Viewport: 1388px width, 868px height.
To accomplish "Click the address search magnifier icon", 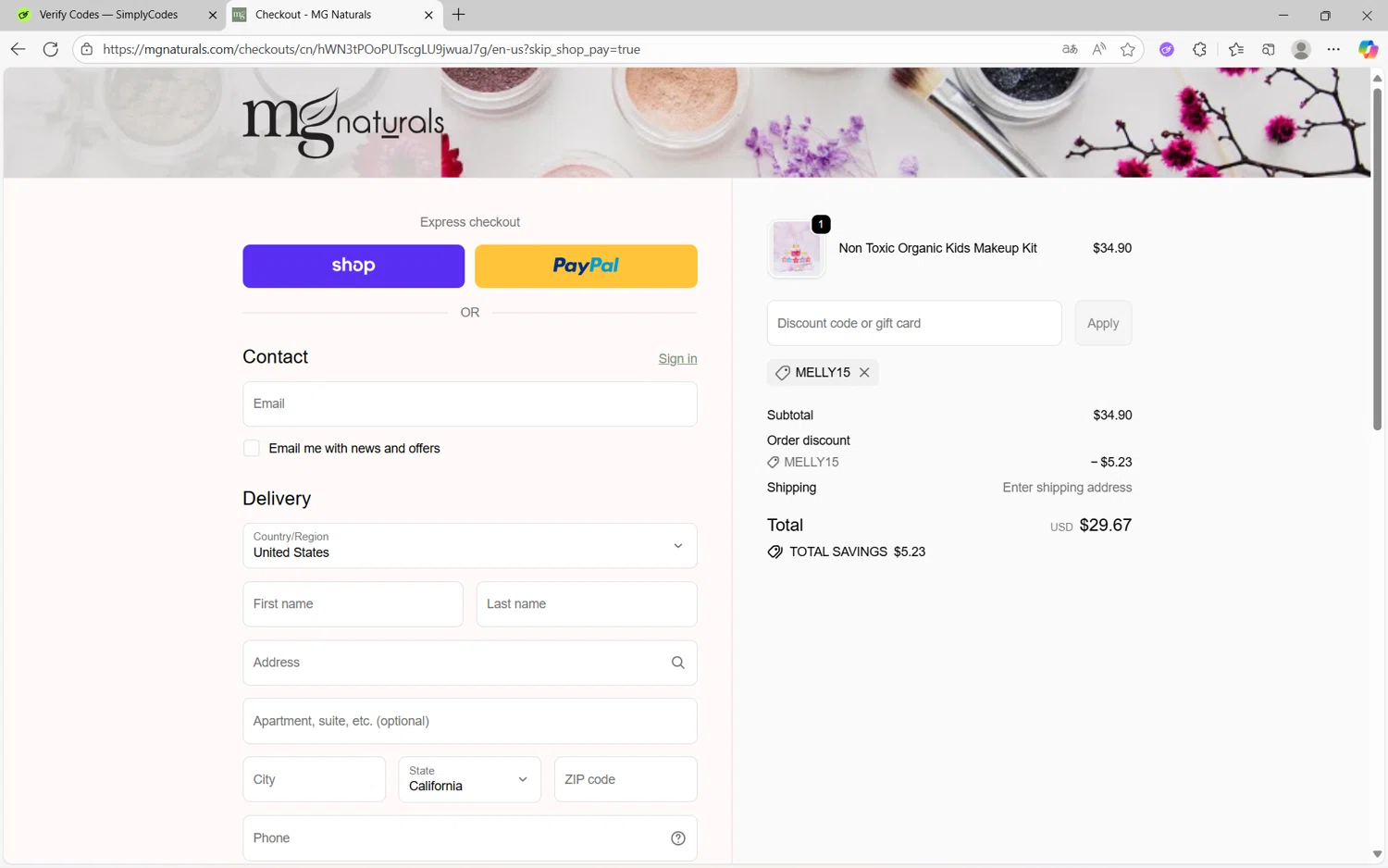I will 678,663.
